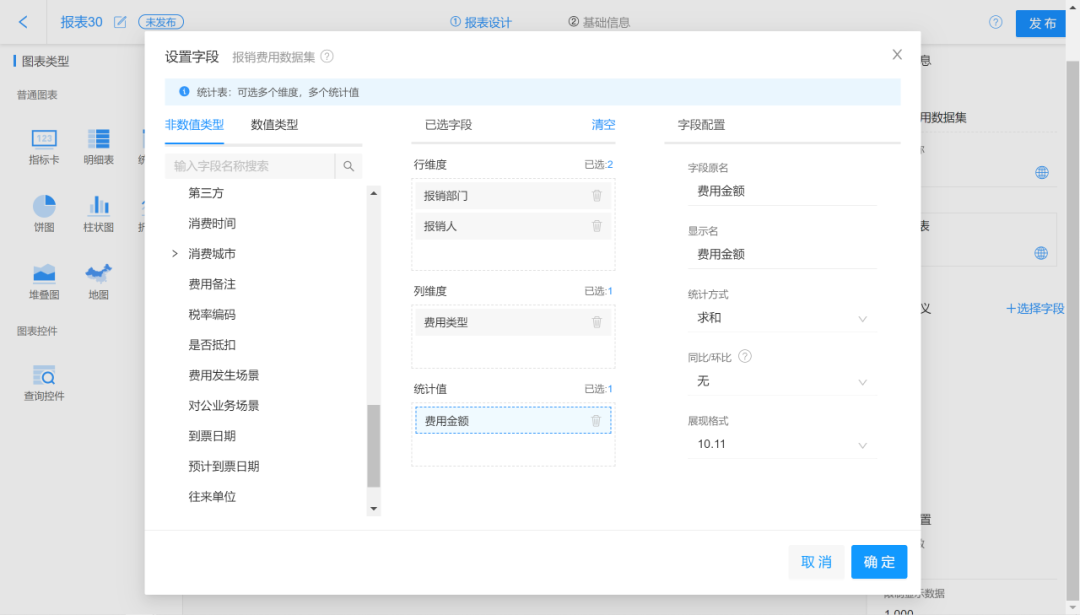Click the upper globe icon in right panel
This screenshot has height=615, width=1080.
(x=1041, y=173)
